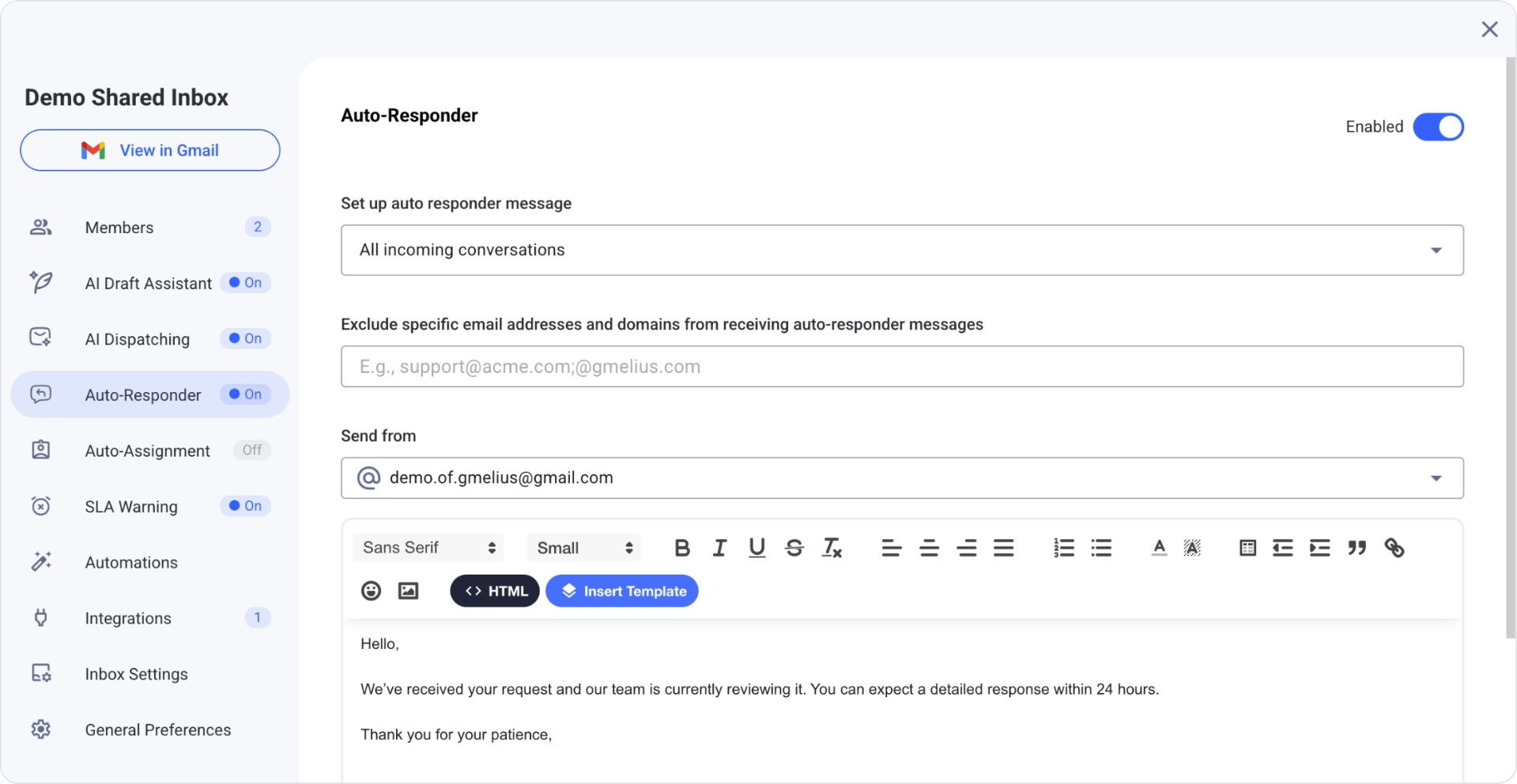Click the AI Draft Assistant quill icon

pyautogui.click(x=41, y=282)
